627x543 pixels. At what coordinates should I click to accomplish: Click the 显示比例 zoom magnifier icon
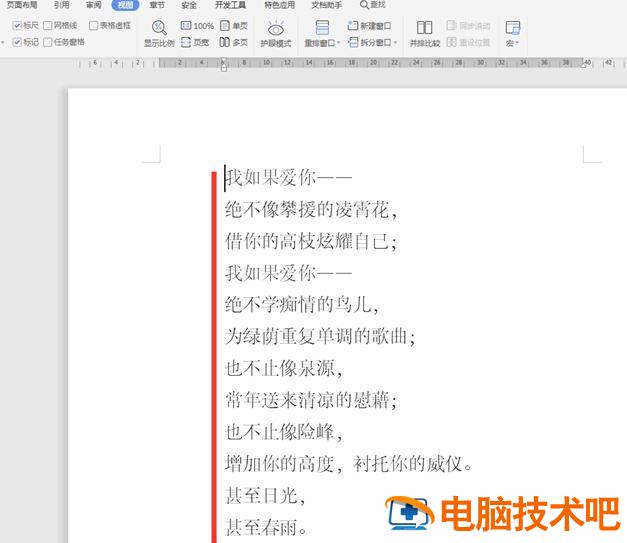[x=158, y=28]
